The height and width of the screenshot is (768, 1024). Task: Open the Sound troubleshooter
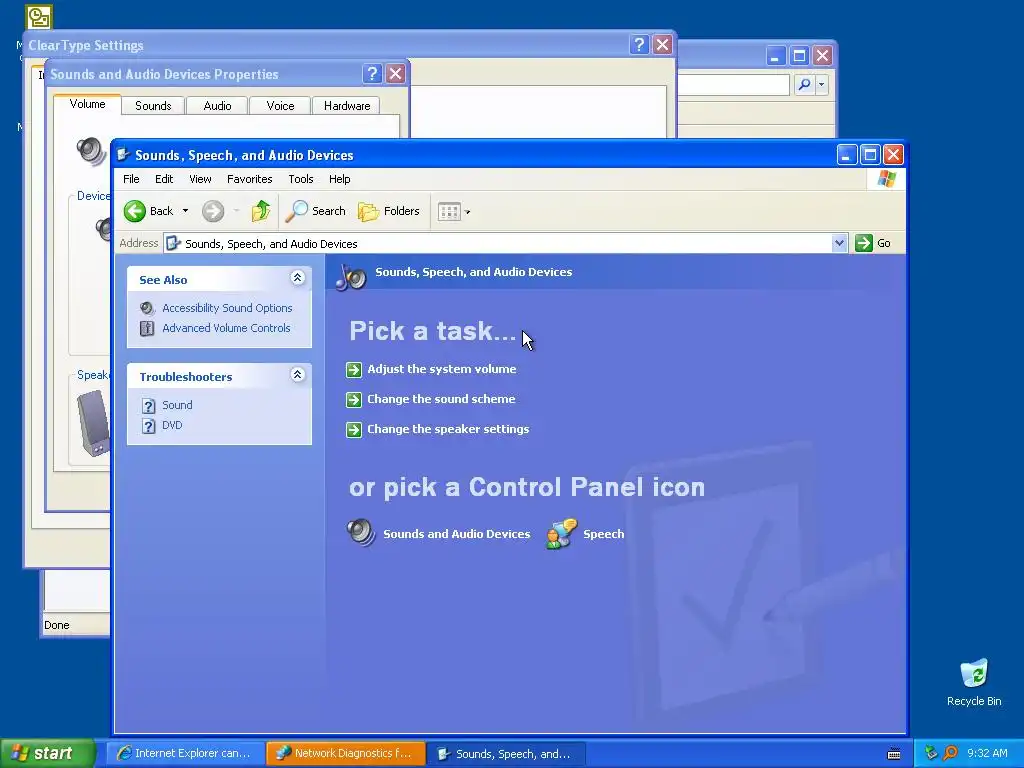tap(177, 405)
